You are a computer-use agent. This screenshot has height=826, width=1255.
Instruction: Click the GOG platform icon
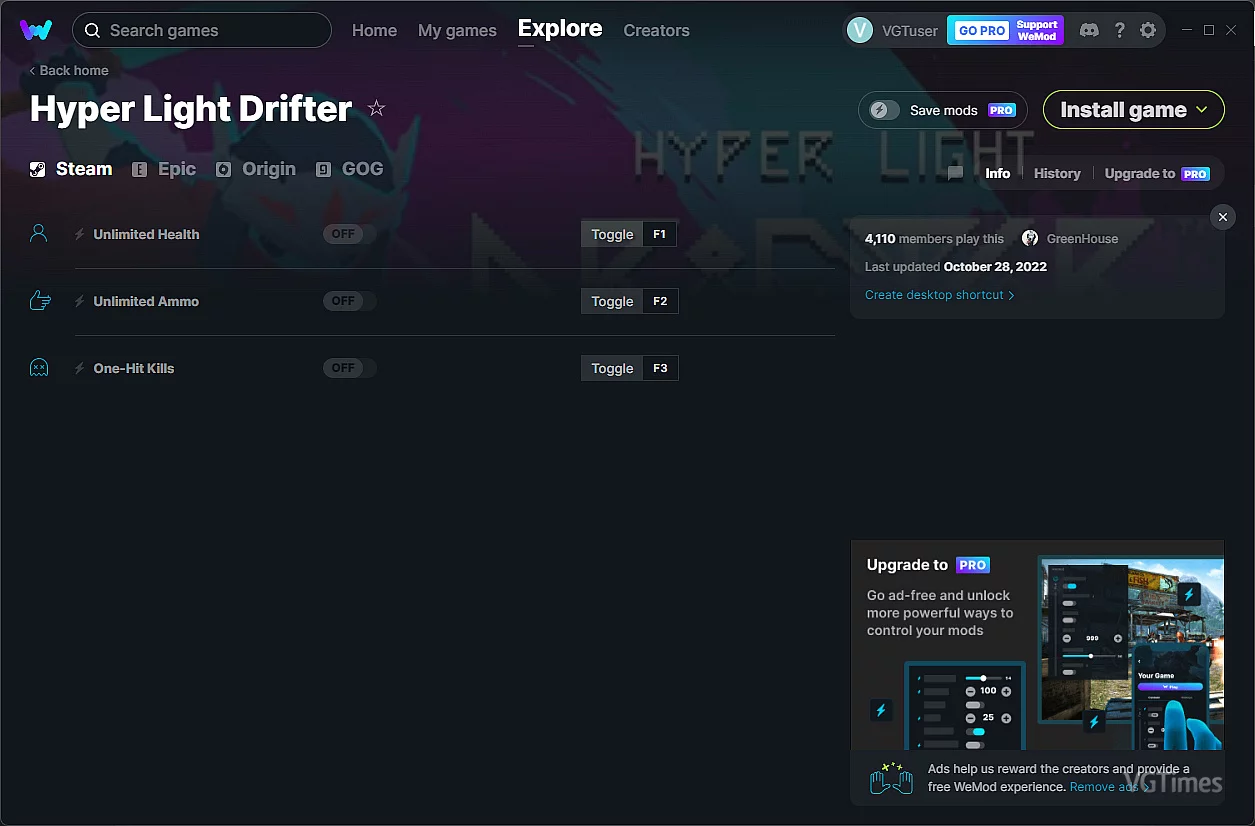click(323, 170)
